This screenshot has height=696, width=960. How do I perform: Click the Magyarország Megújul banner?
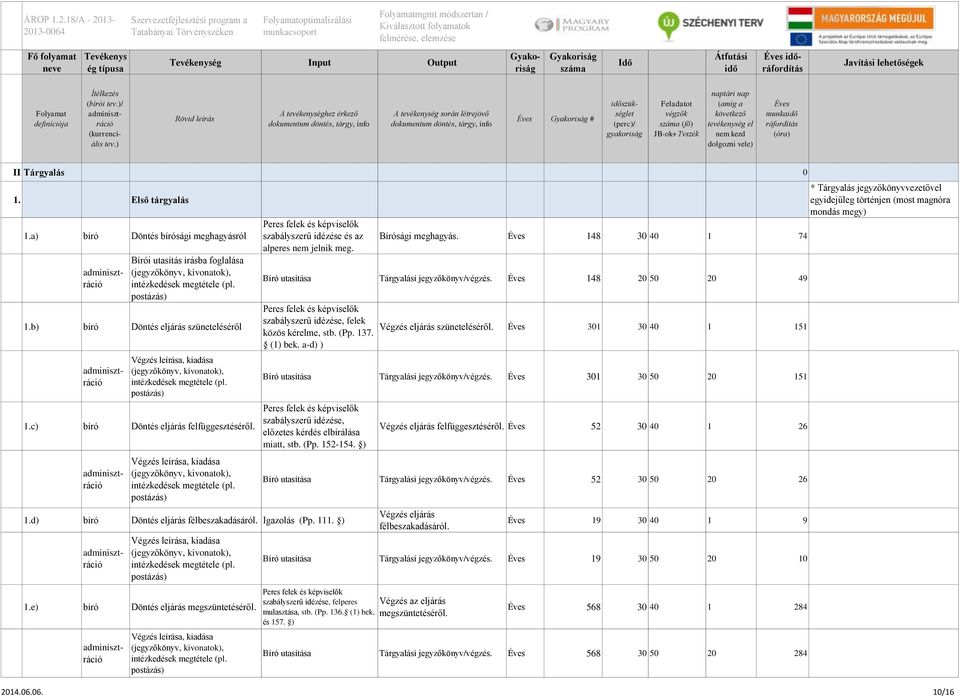(860, 18)
